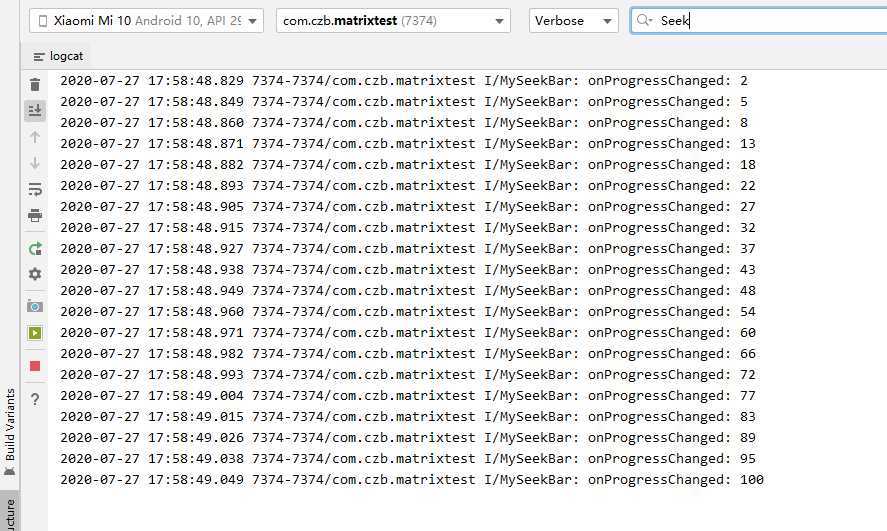Screen dimensions: 887x531
Task: Restart logcat with the green arrow
Action: [35, 248]
